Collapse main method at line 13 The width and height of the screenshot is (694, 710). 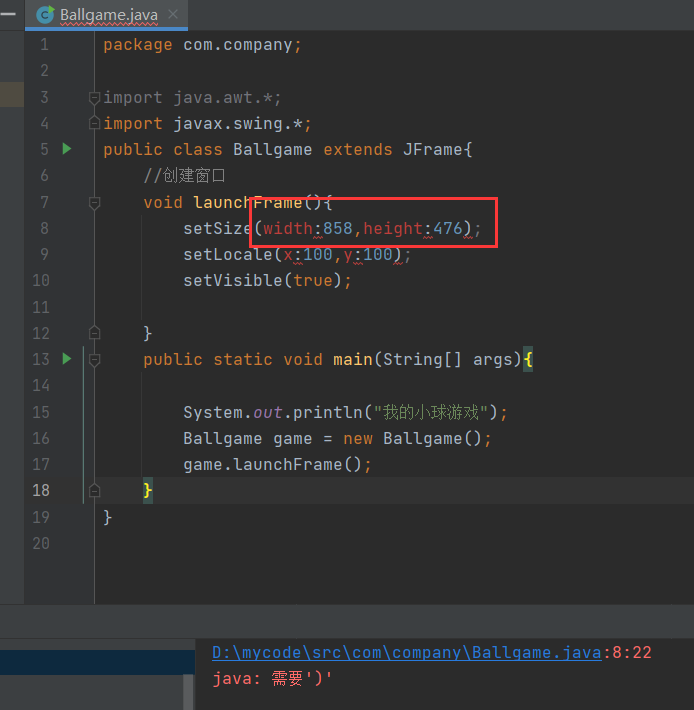click(x=94, y=360)
